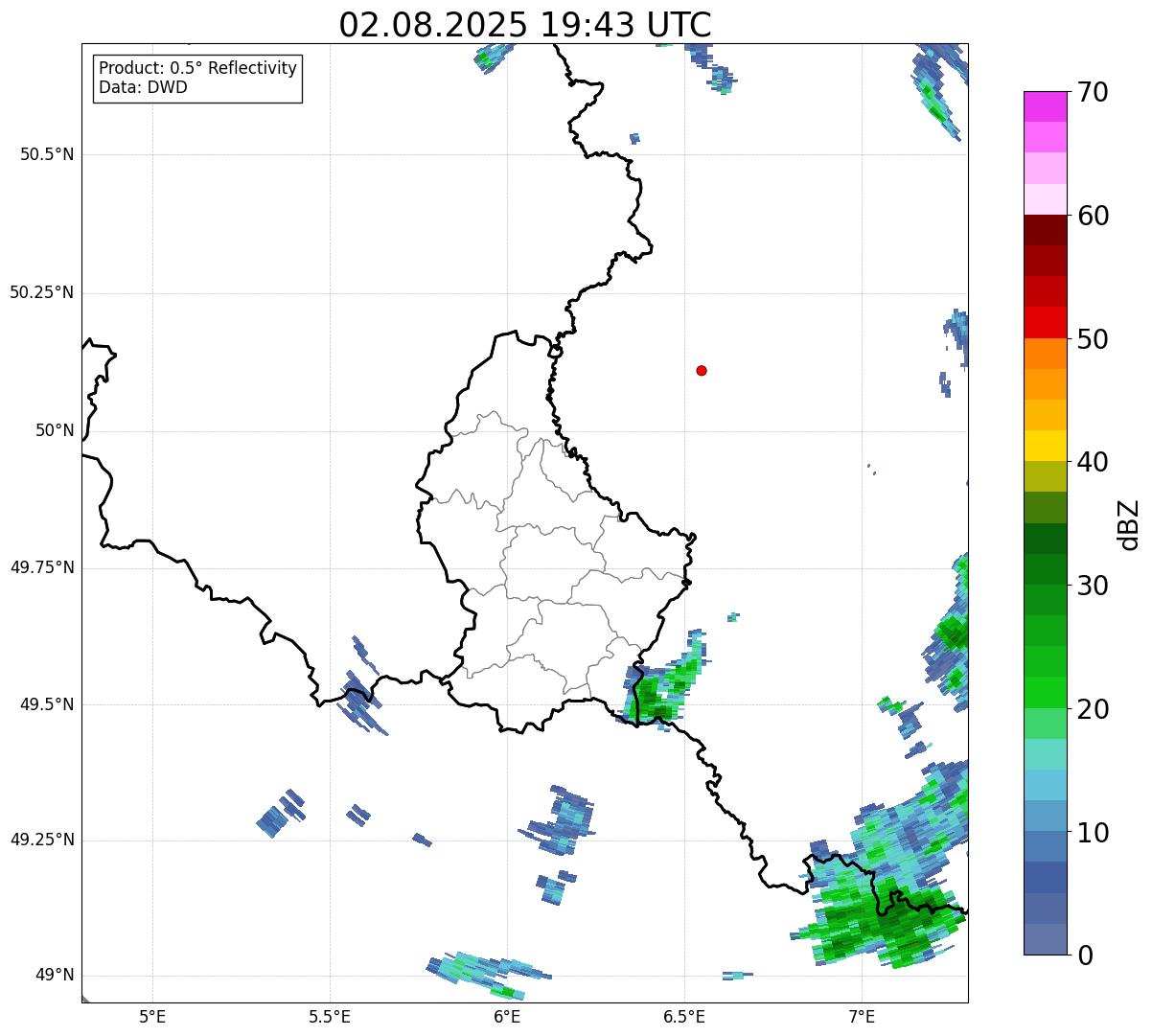1152x1036 pixels.
Task: Pick the bright red swatch above 50
Action: coord(1045,323)
